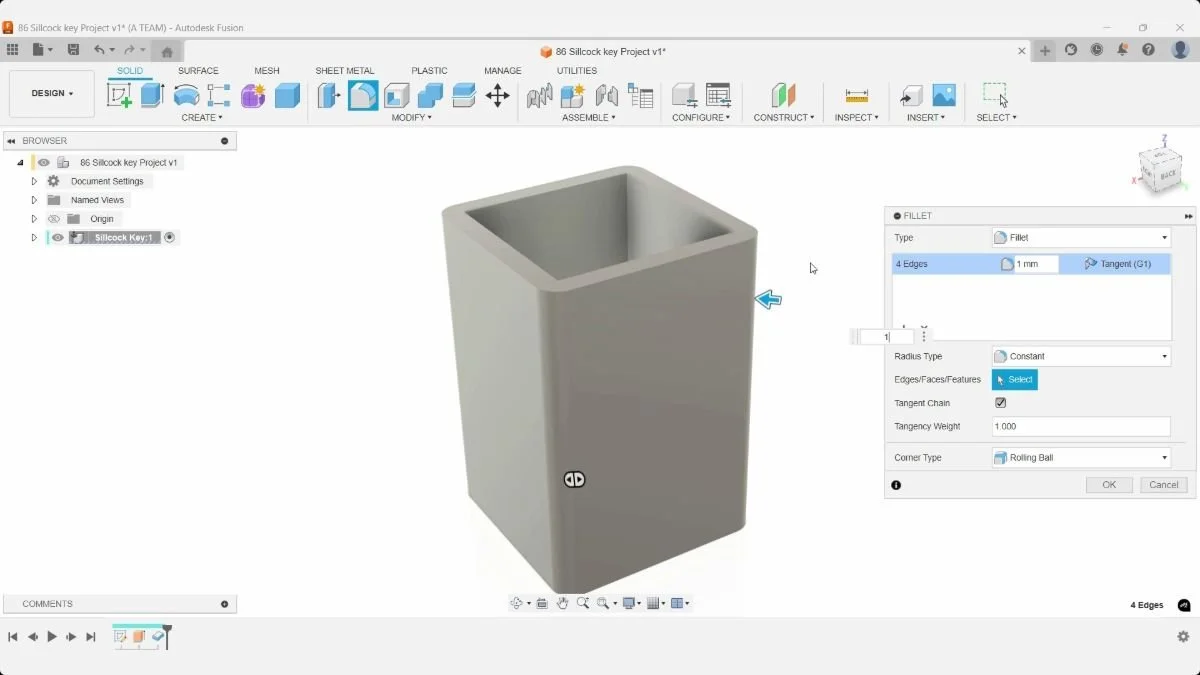Open the data panel grid icon

pyautogui.click(x=12, y=50)
